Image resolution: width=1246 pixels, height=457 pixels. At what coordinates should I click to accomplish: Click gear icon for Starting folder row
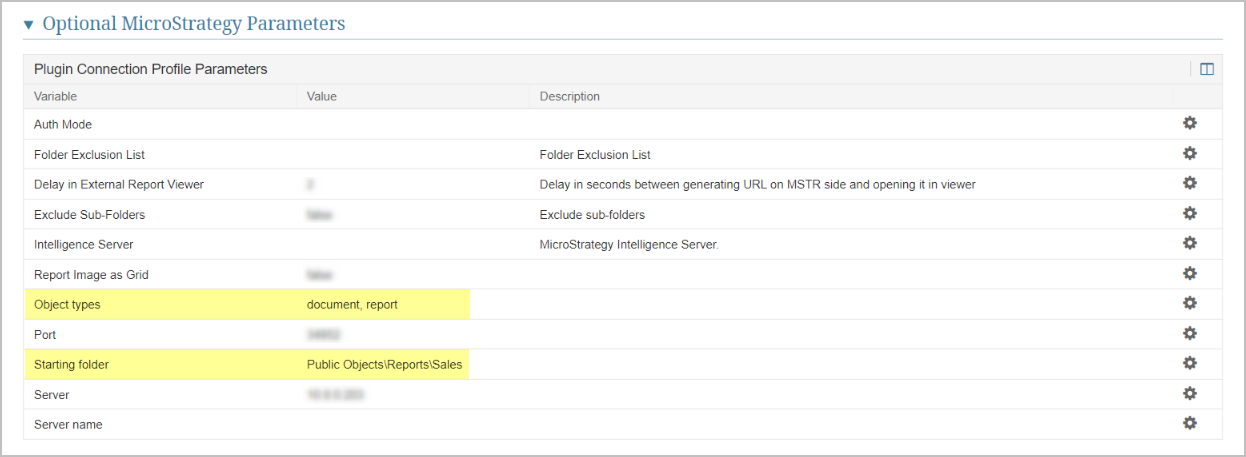[x=1189, y=363]
